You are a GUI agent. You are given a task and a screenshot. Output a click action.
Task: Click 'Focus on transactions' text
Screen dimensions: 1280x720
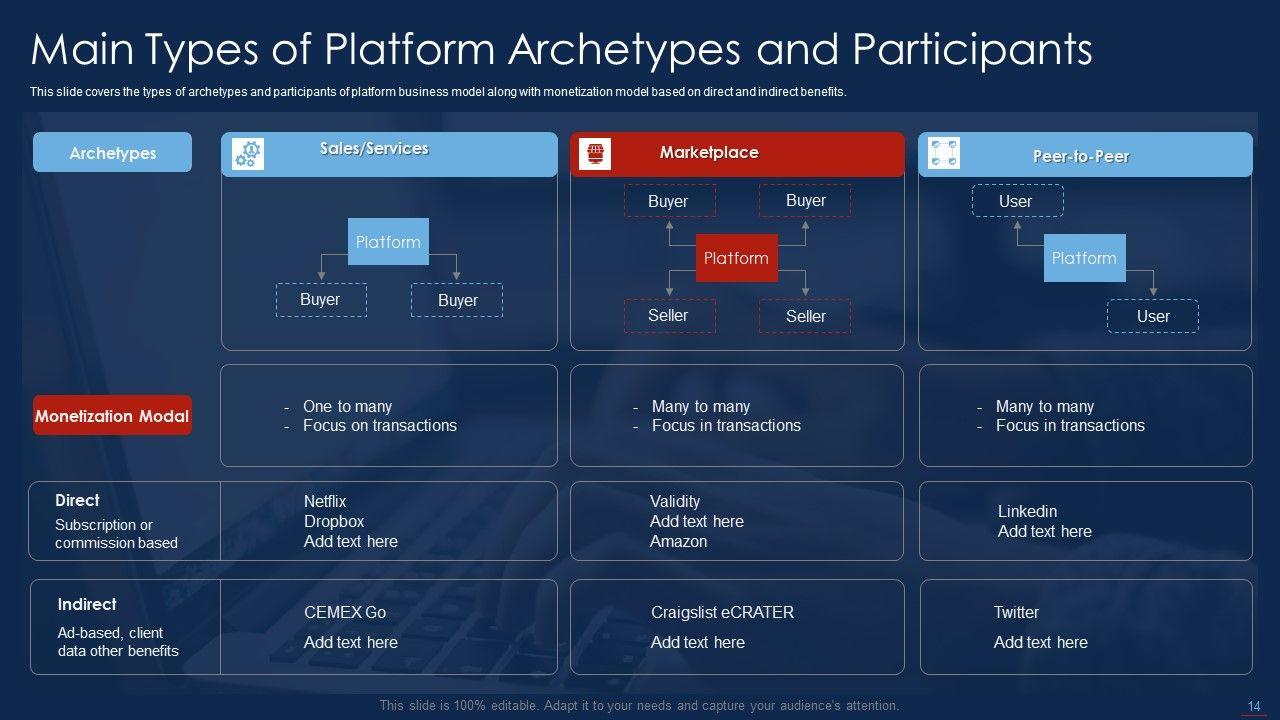tap(380, 425)
